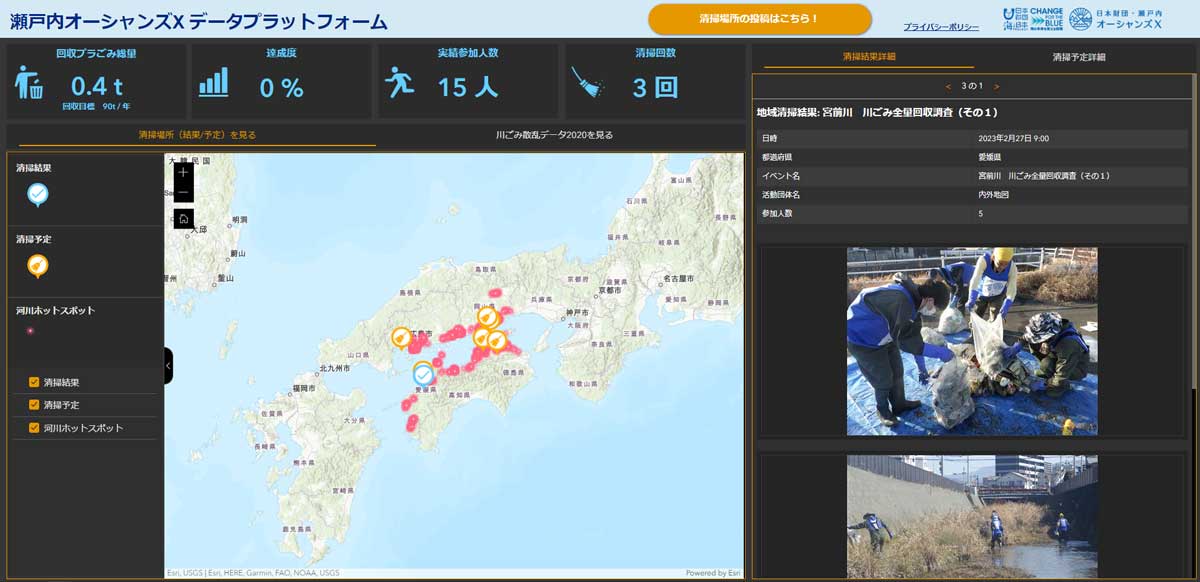Zoom out on the map
This screenshot has width=1200, height=582.
pyautogui.click(x=183, y=193)
